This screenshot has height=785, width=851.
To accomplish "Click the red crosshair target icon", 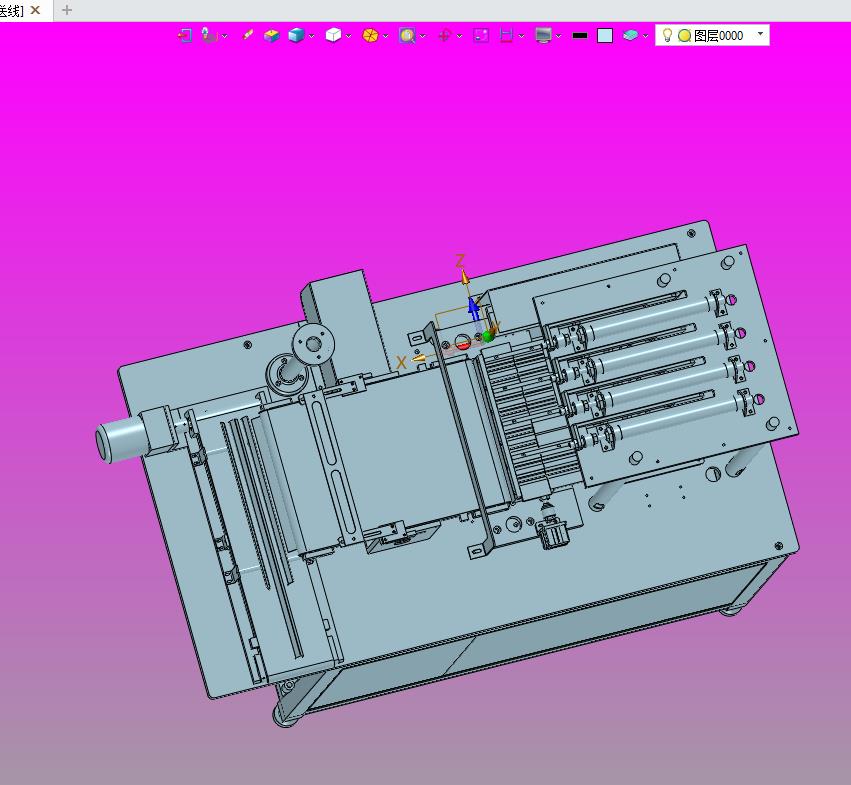I will (444, 36).
